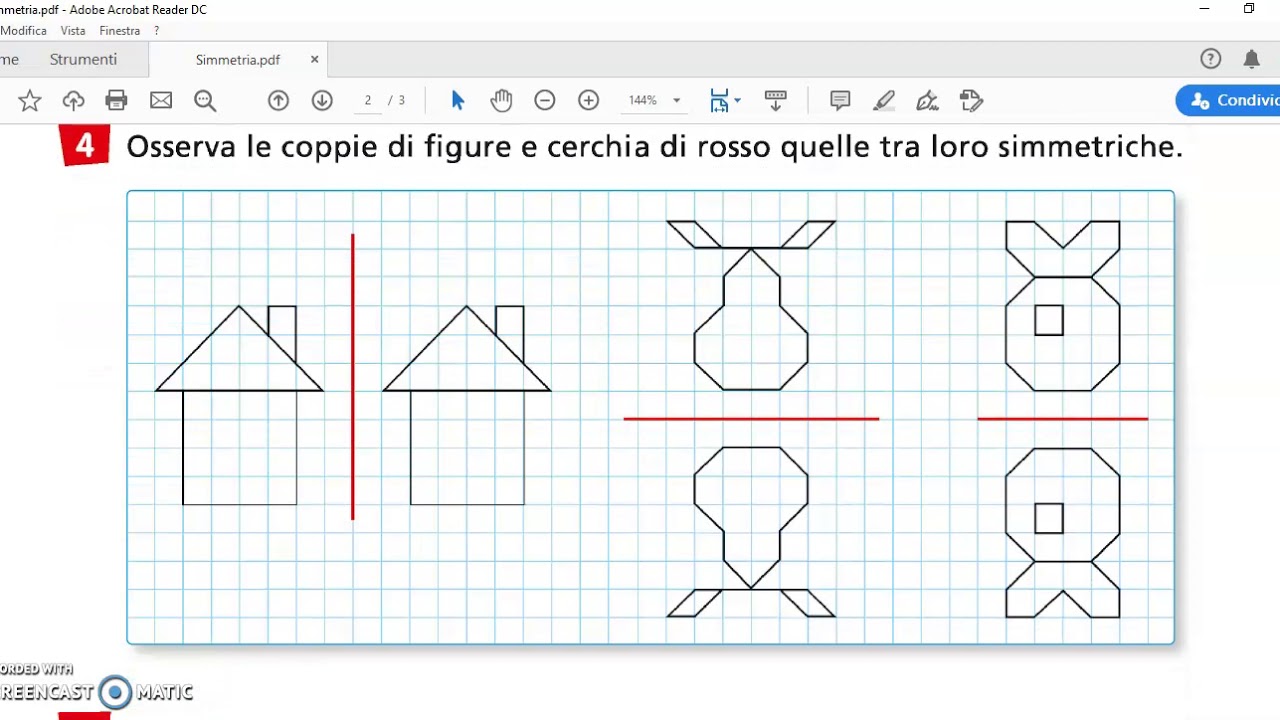The height and width of the screenshot is (720, 1280).
Task: Open the Finestra menu
Action: [120, 31]
